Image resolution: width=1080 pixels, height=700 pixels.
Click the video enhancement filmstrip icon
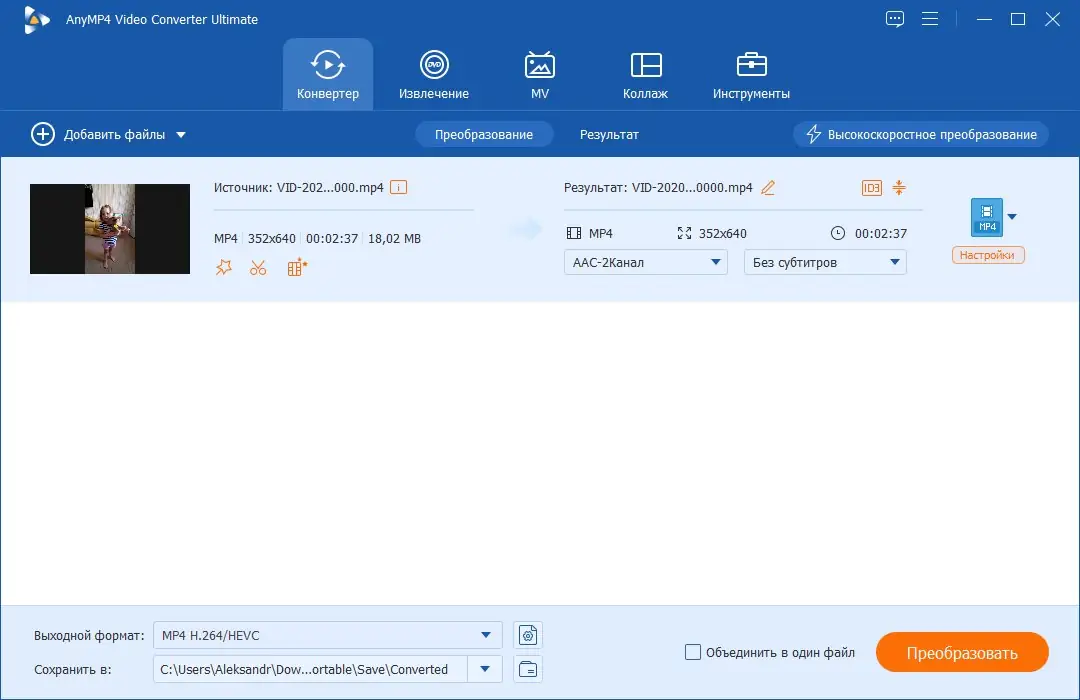click(295, 267)
